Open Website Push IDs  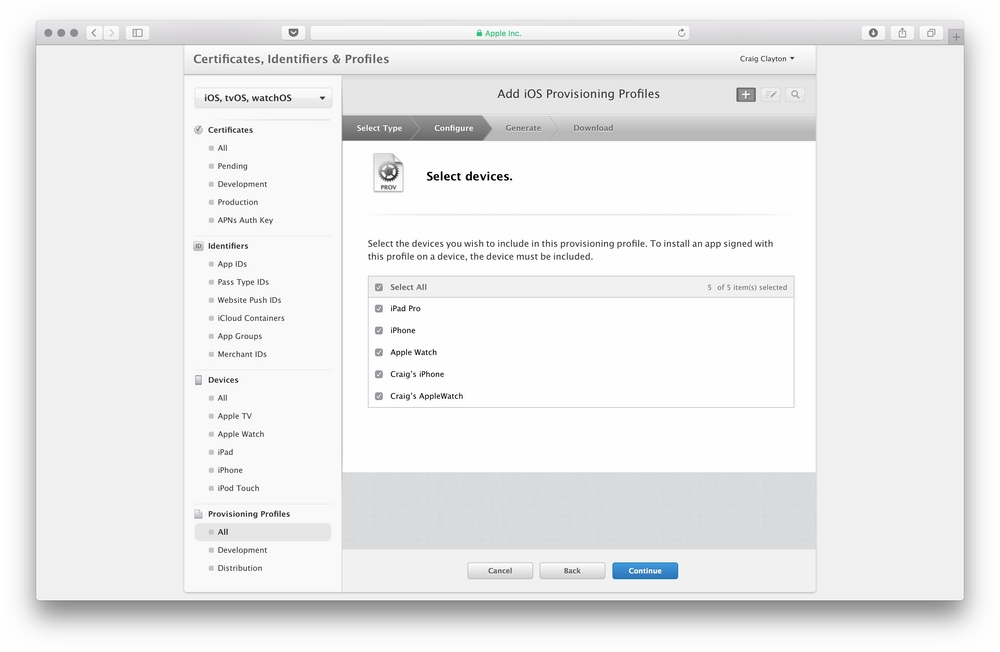tap(249, 300)
